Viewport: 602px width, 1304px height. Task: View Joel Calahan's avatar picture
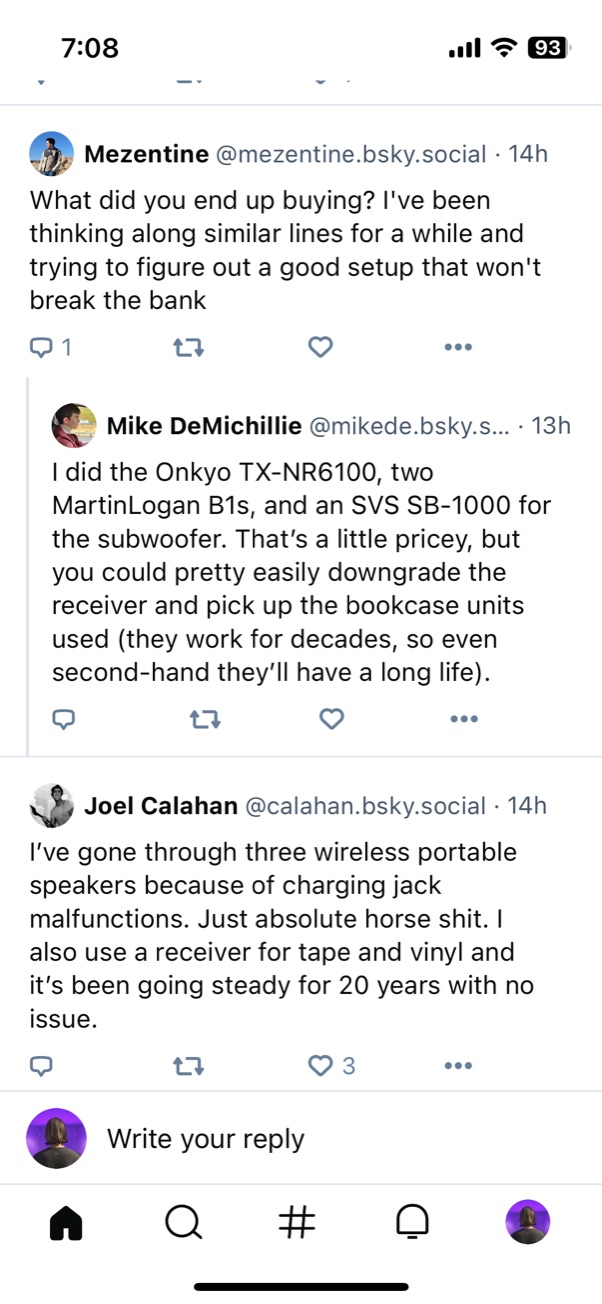51,805
